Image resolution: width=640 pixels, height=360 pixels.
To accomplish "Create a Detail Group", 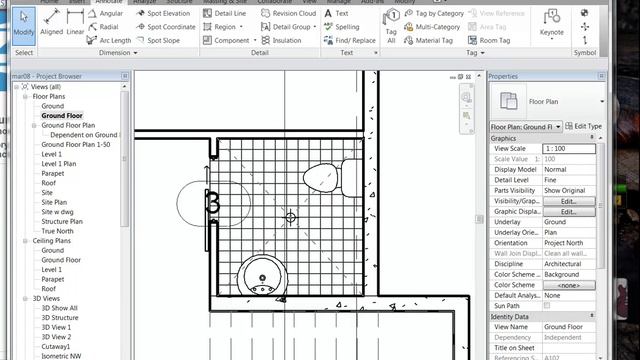I will click(289, 27).
